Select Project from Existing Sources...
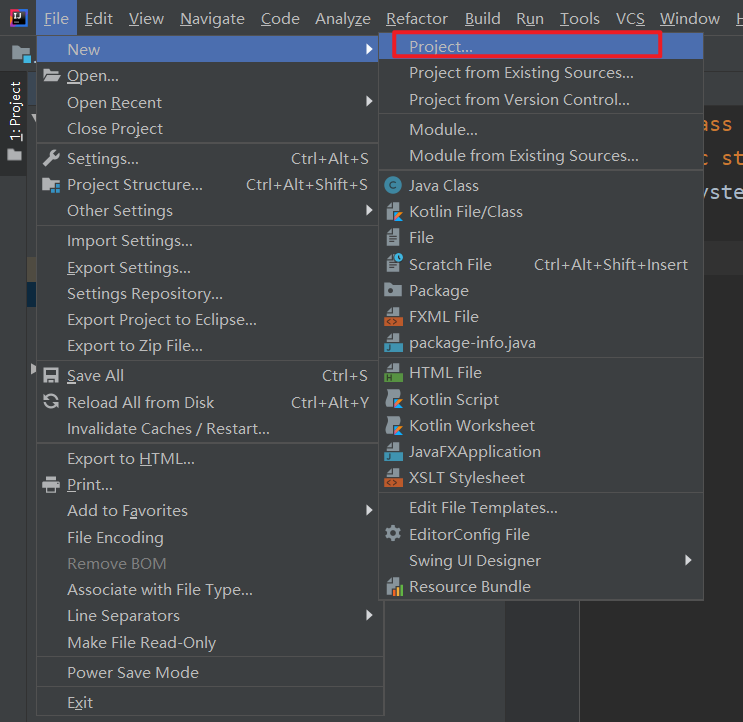This screenshot has width=743, height=722. pyautogui.click(x=541, y=72)
